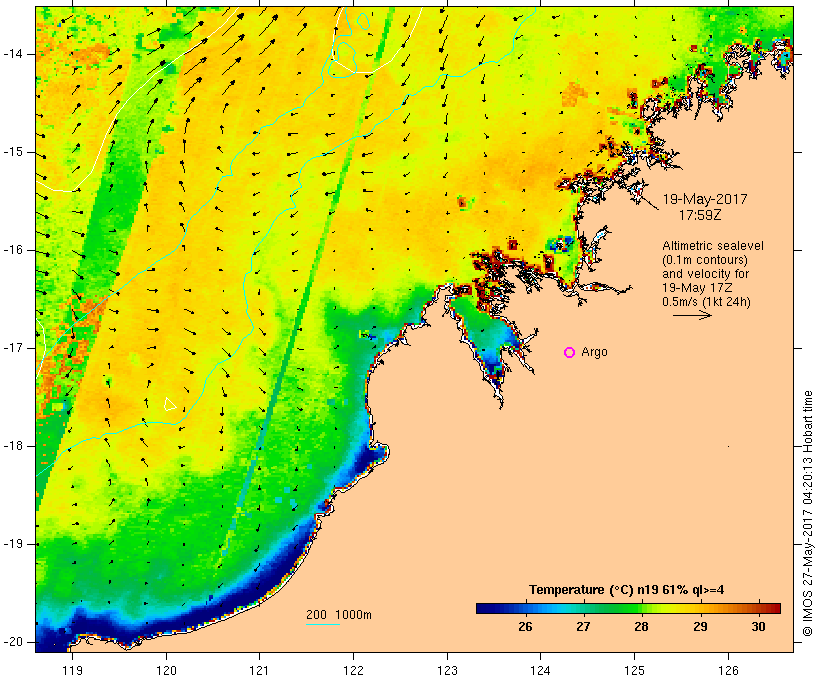Image resolution: width=820 pixels, height=680 pixels.
Task: Click the '123' longitude axis label
Action: (x=447, y=670)
